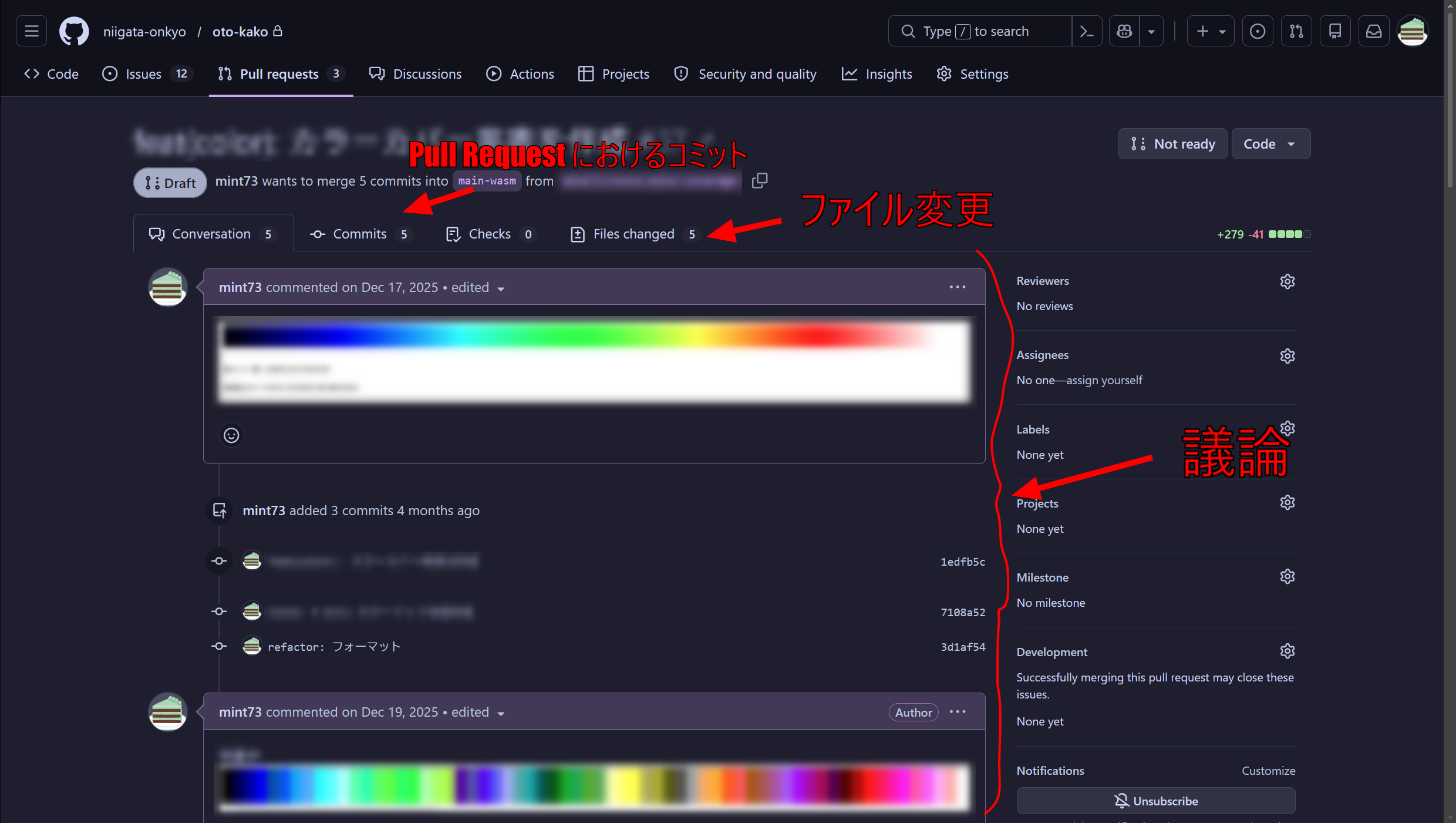Click the +279 -41 diff stat
Image resolution: width=1456 pixels, height=823 pixels.
tap(1263, 234)
